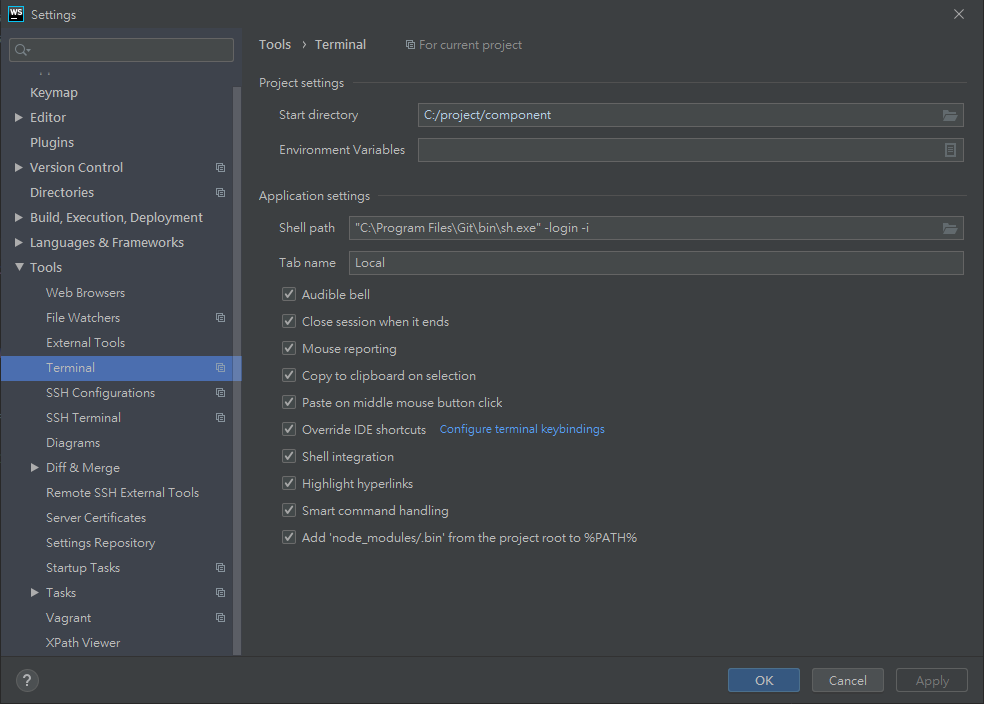This screenshot has height=704, width=984.
Task: Open the Keymap settings page
Action: pos(54,93)
